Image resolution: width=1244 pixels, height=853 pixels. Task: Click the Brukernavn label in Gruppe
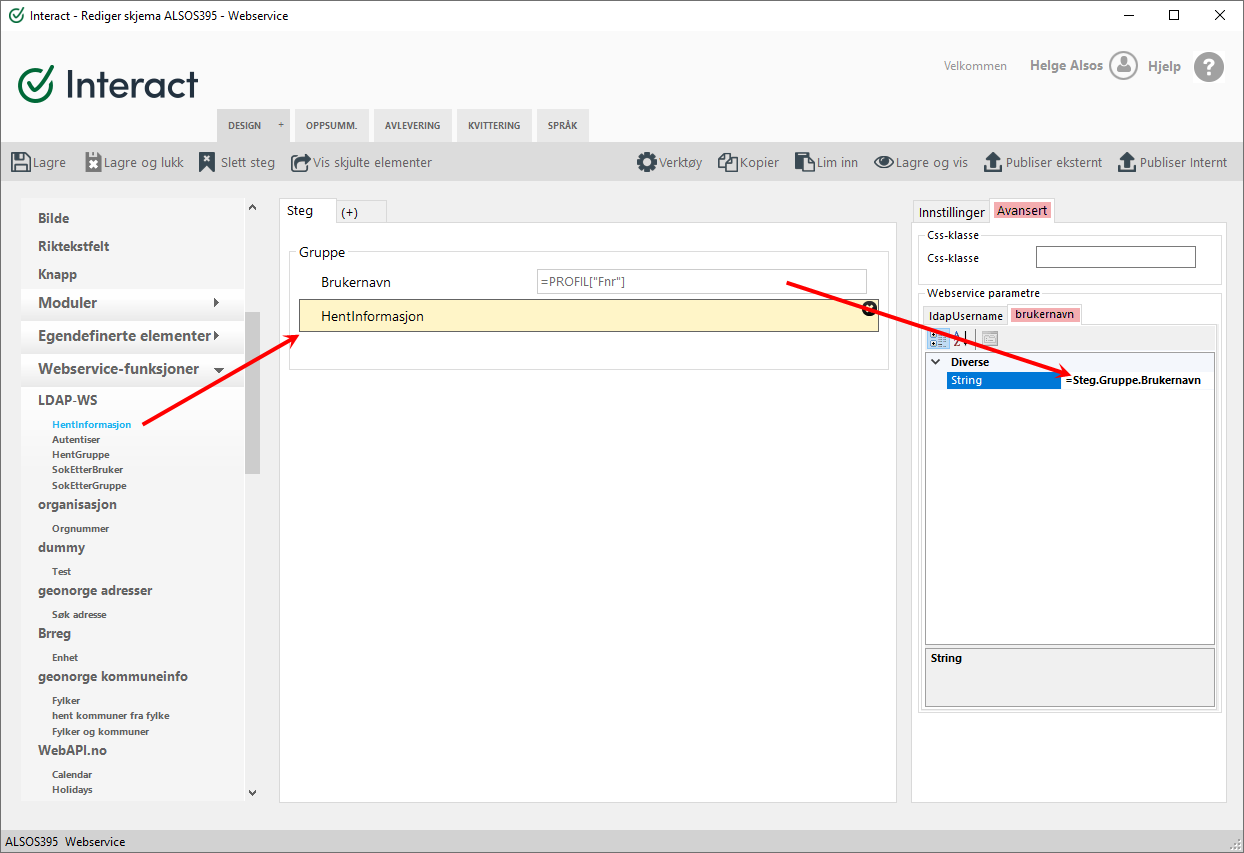click(x=356, y=283)
